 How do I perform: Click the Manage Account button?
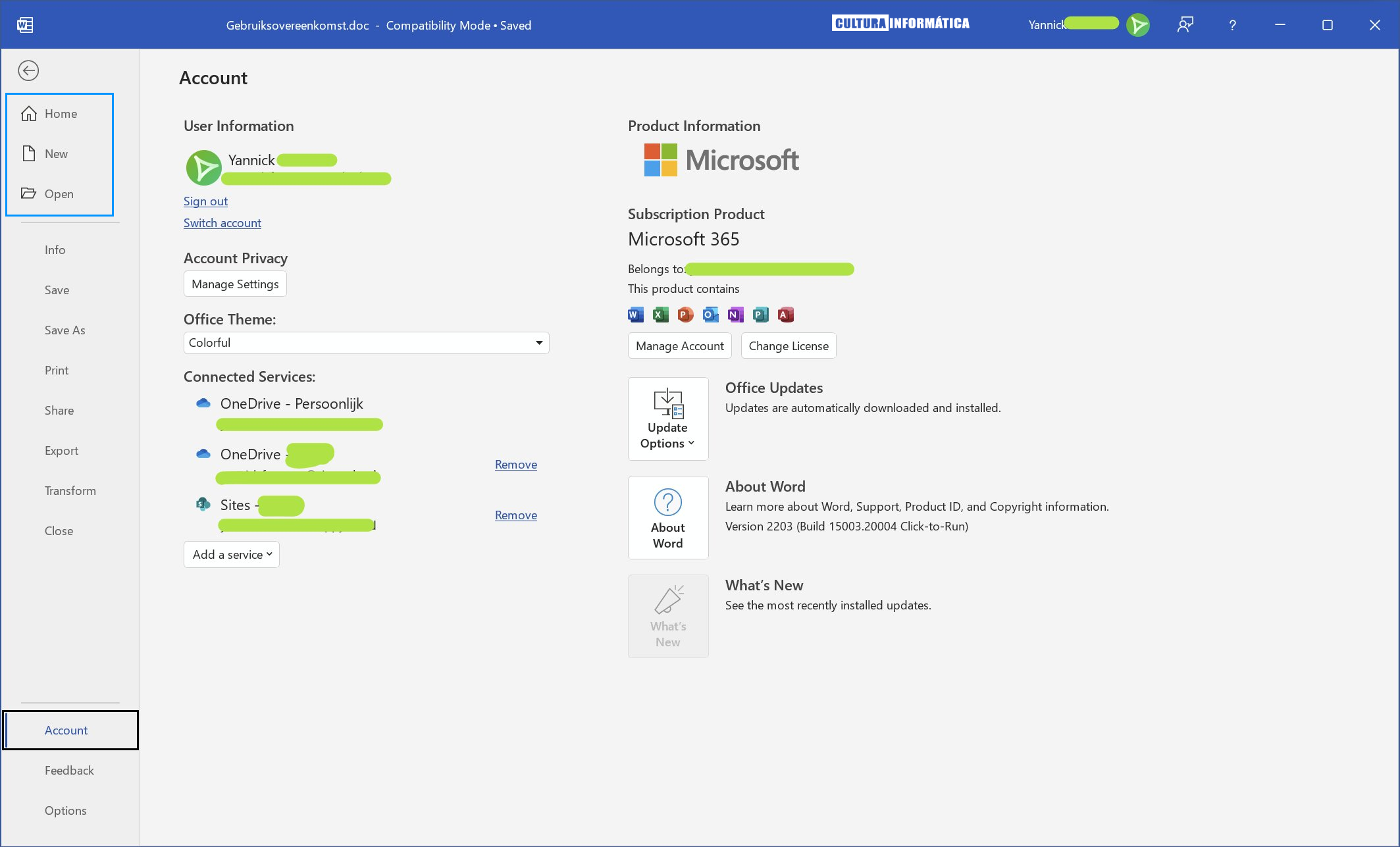[680, 346]
